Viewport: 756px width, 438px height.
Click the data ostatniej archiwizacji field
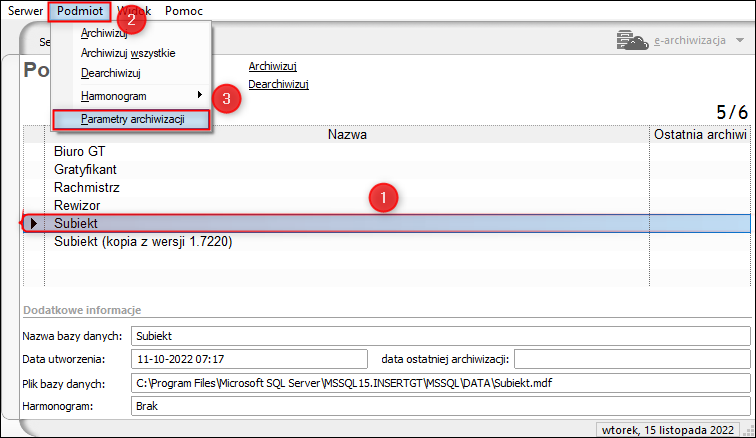[632, 359]
